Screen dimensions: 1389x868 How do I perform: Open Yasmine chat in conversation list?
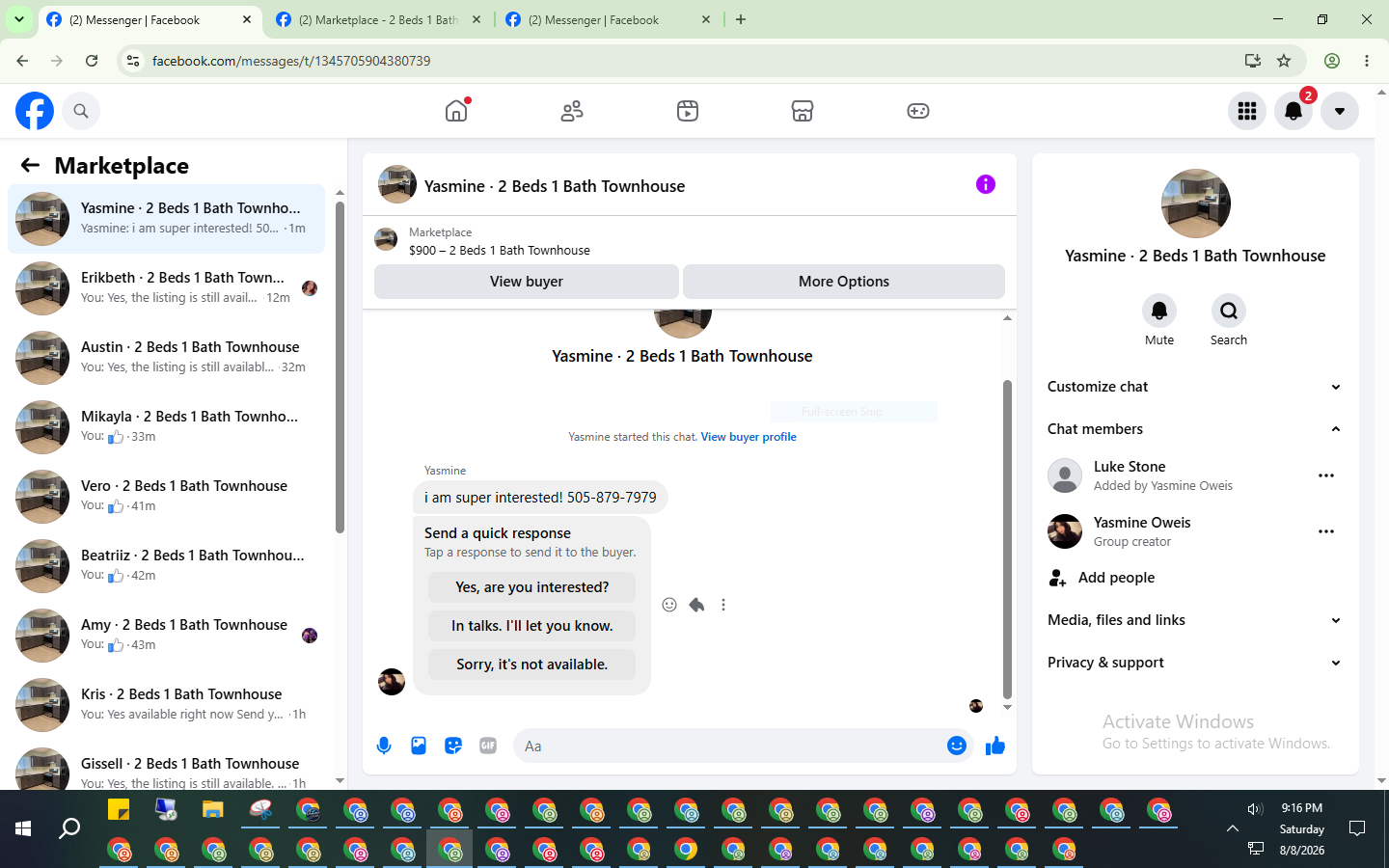point(167,219)
